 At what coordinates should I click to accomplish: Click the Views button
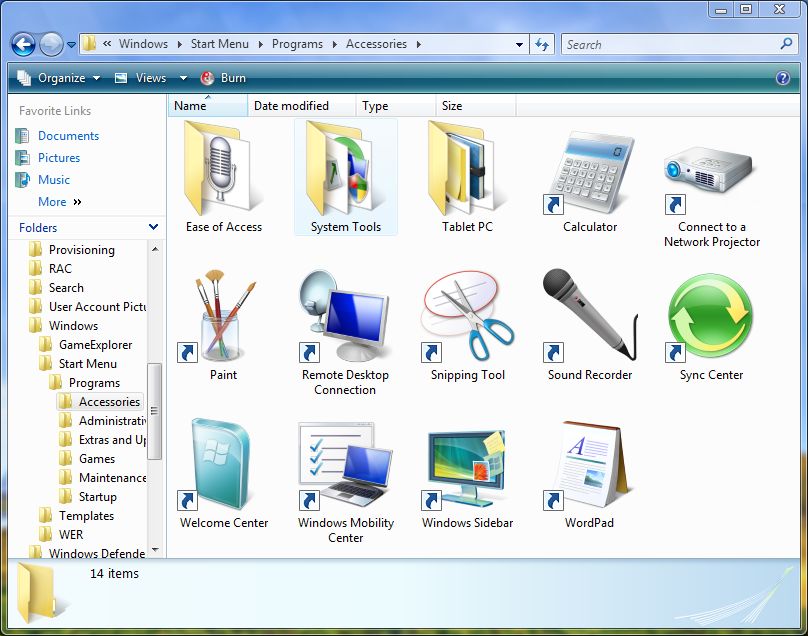141,78
